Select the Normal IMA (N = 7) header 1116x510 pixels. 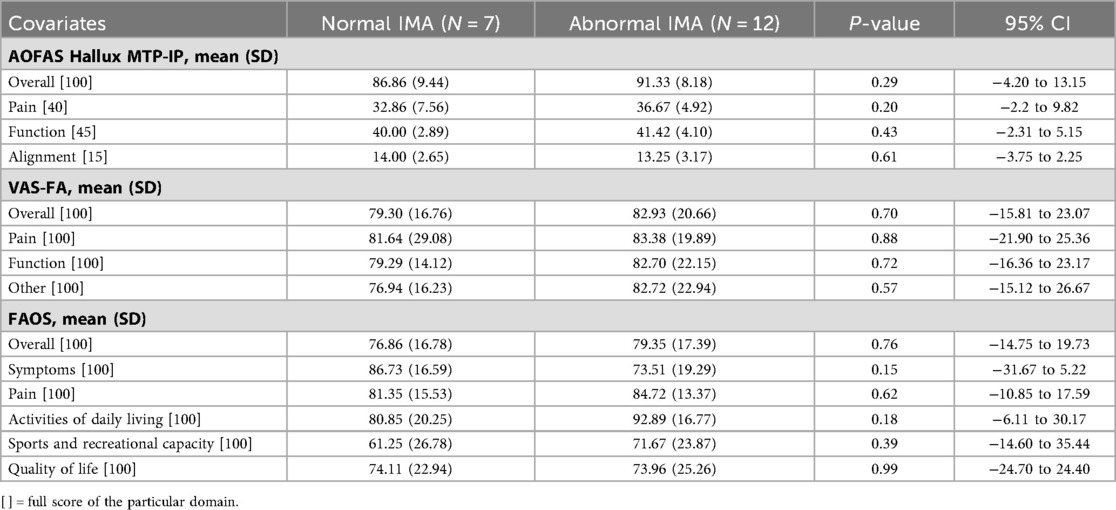click(412, 23)
